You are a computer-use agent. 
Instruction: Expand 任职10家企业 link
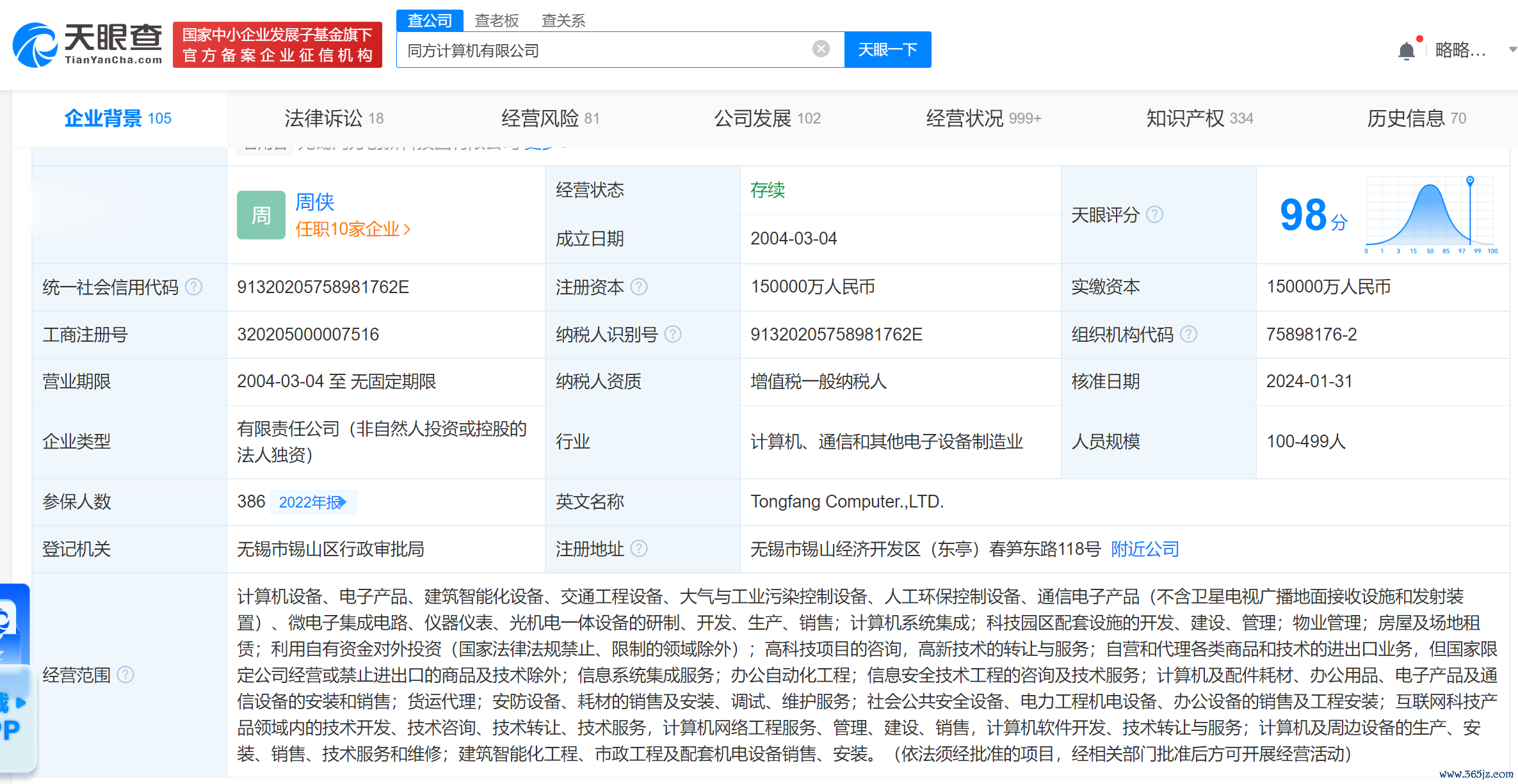[353, 229]
